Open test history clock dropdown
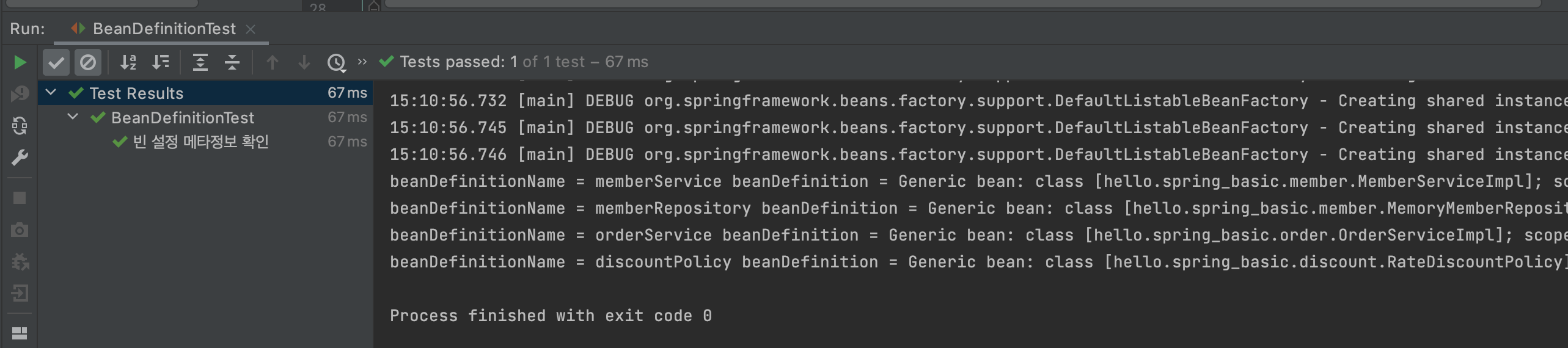This screenshot has height=348, width=1568. pos(337,62)
